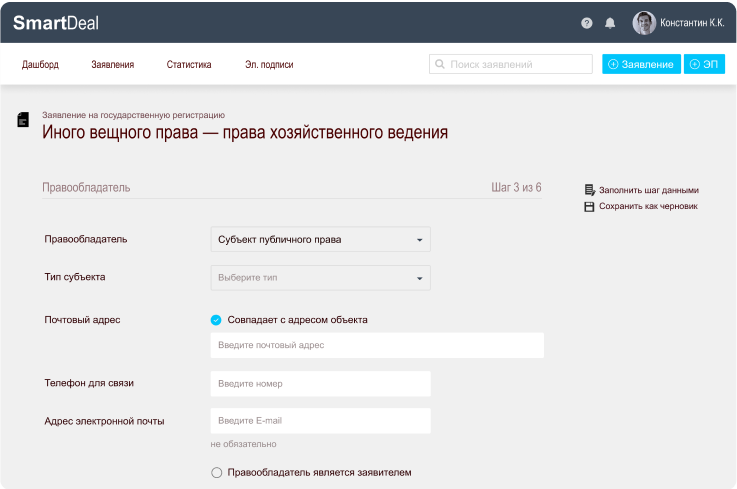Click the Телефон для связи label
The image size is (737, 489).
(x=89, y=383)
